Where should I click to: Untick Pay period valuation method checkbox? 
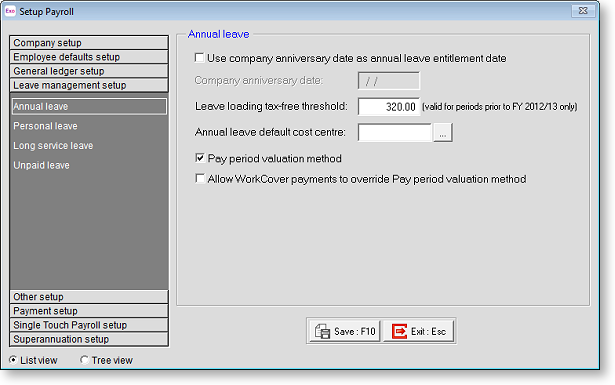[x=200, y=158]
